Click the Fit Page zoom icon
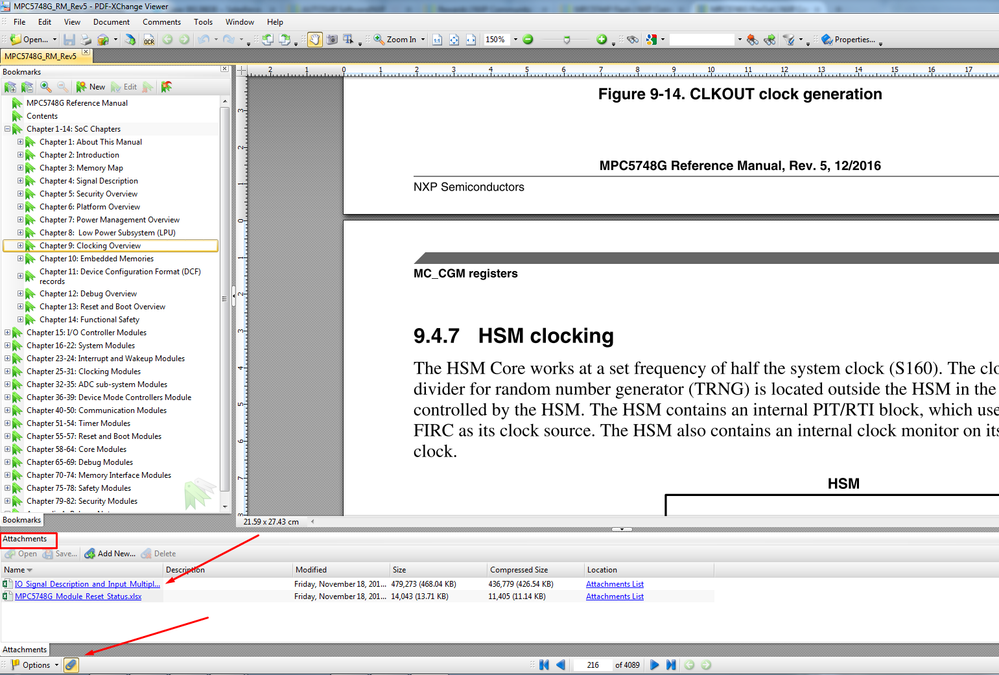Image resolution: width=999 pixels, height=675 pixels. pyautogui.click(x=454, y=40)
